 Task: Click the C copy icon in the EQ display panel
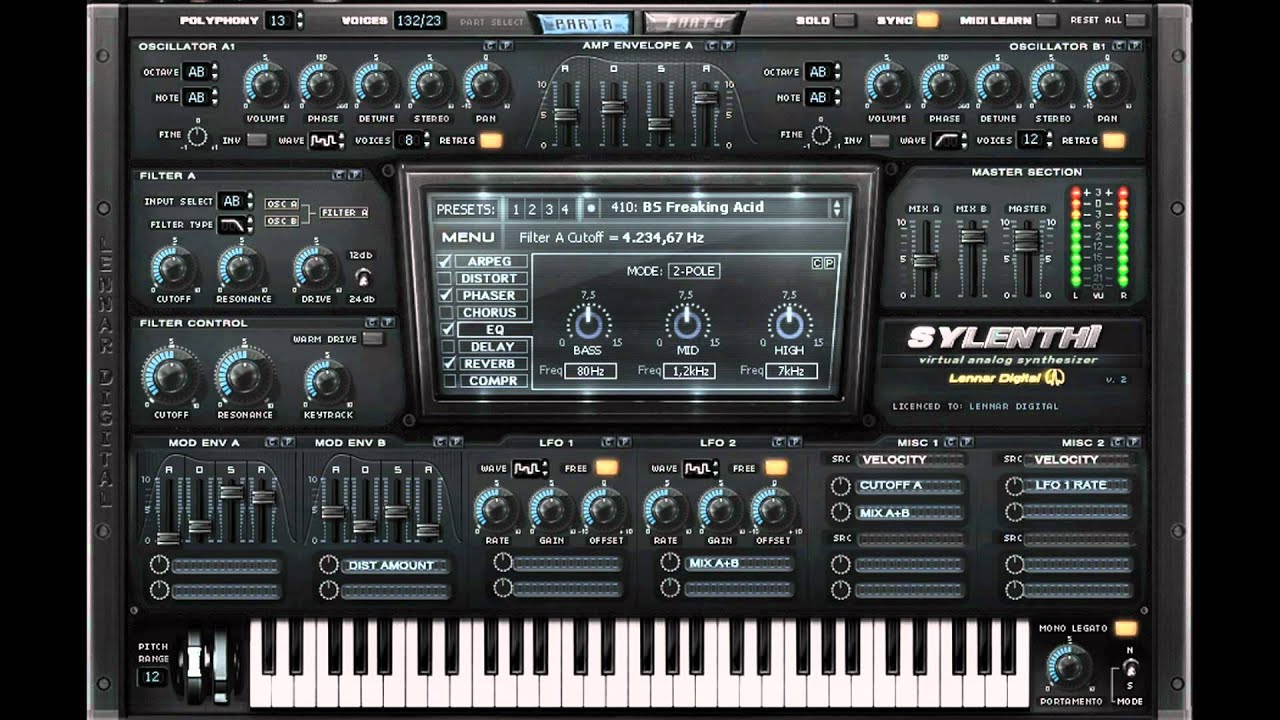pyautogui.click(x=817, y=262)
